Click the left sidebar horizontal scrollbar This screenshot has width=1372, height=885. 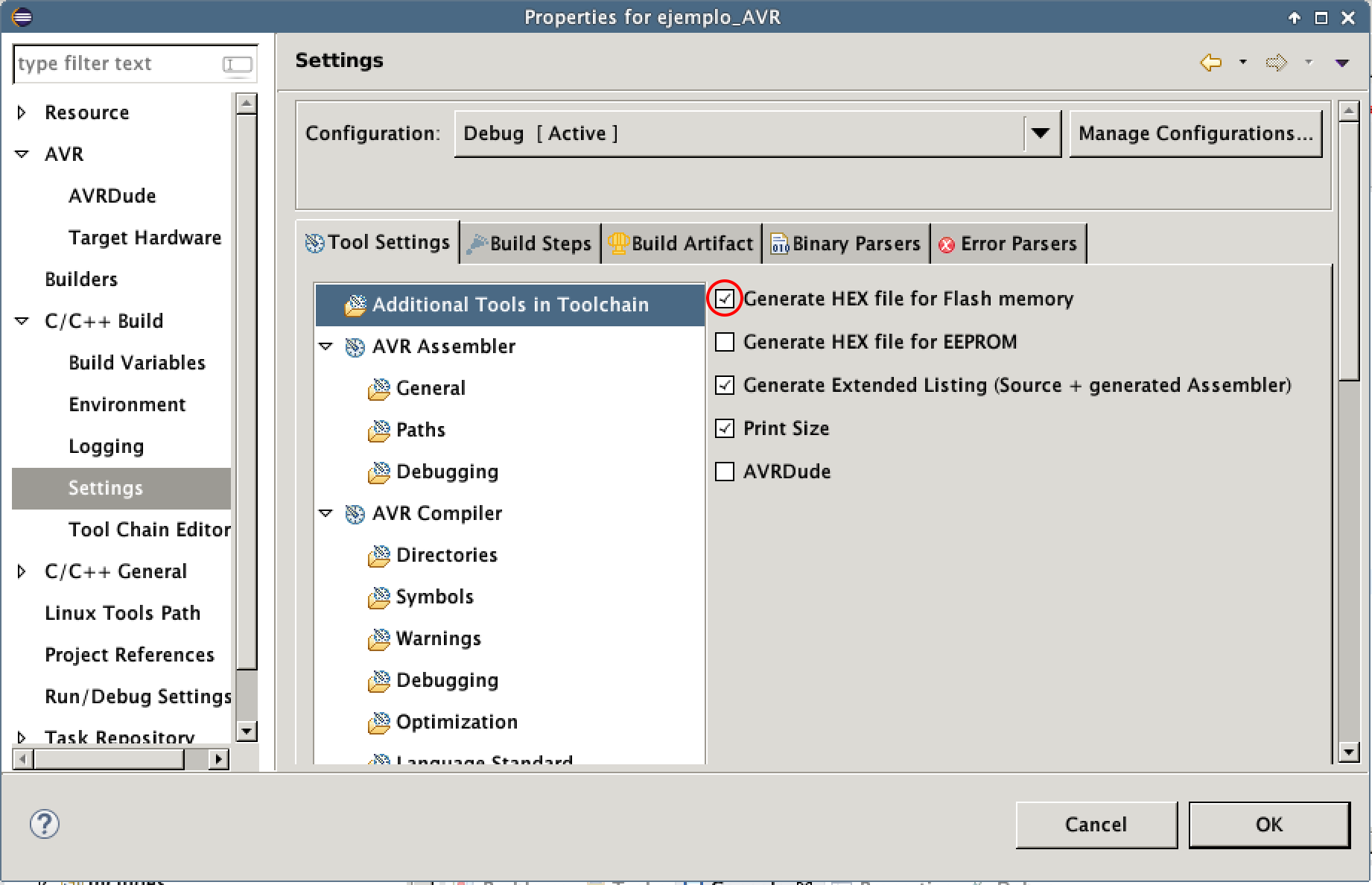109,759
